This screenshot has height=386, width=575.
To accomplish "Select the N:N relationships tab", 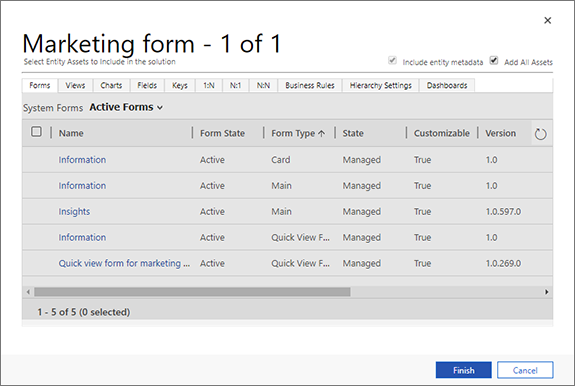I will (263, 85).
